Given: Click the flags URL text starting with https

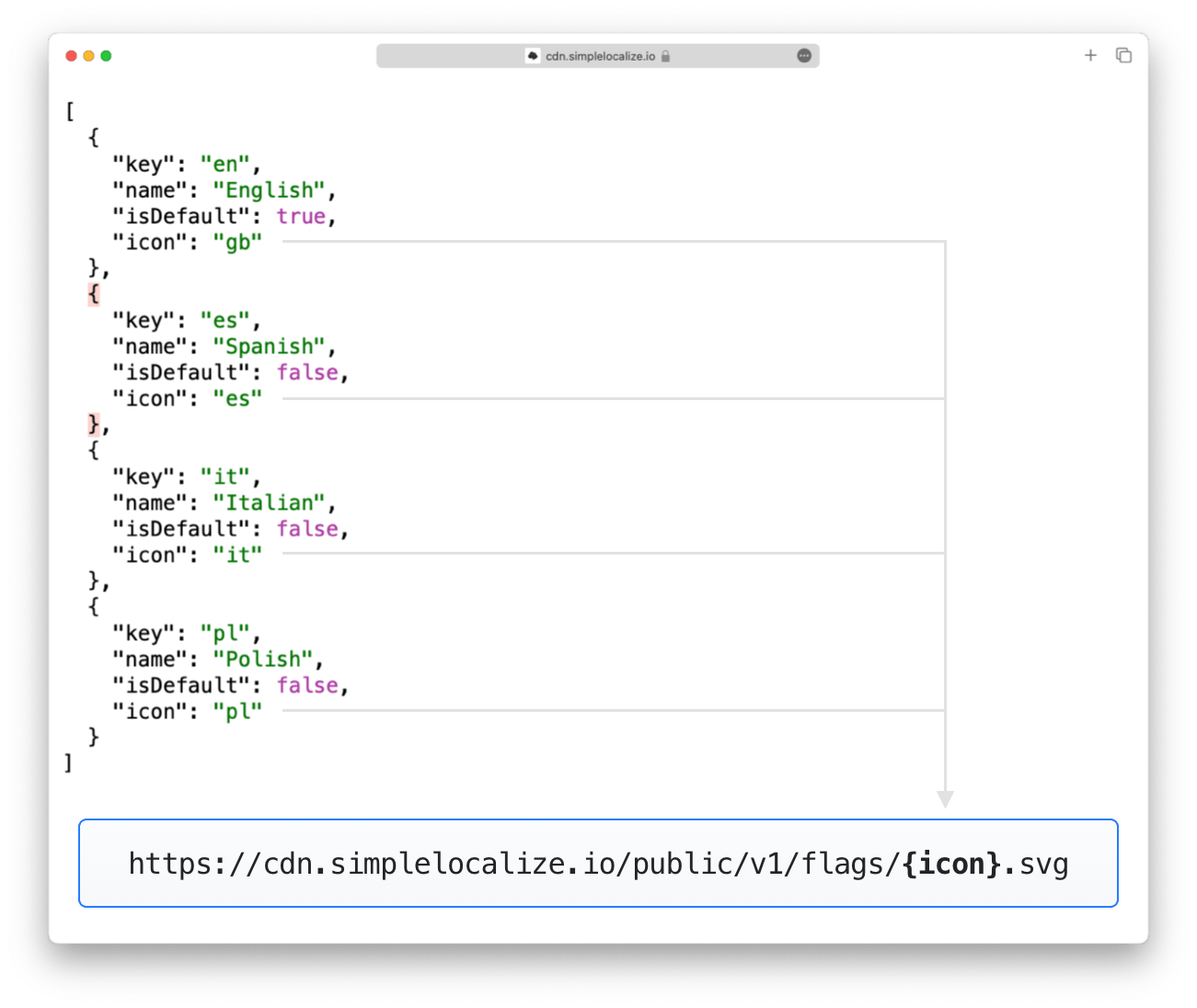Looking at the screenshot, I should (x=598, y=865).
